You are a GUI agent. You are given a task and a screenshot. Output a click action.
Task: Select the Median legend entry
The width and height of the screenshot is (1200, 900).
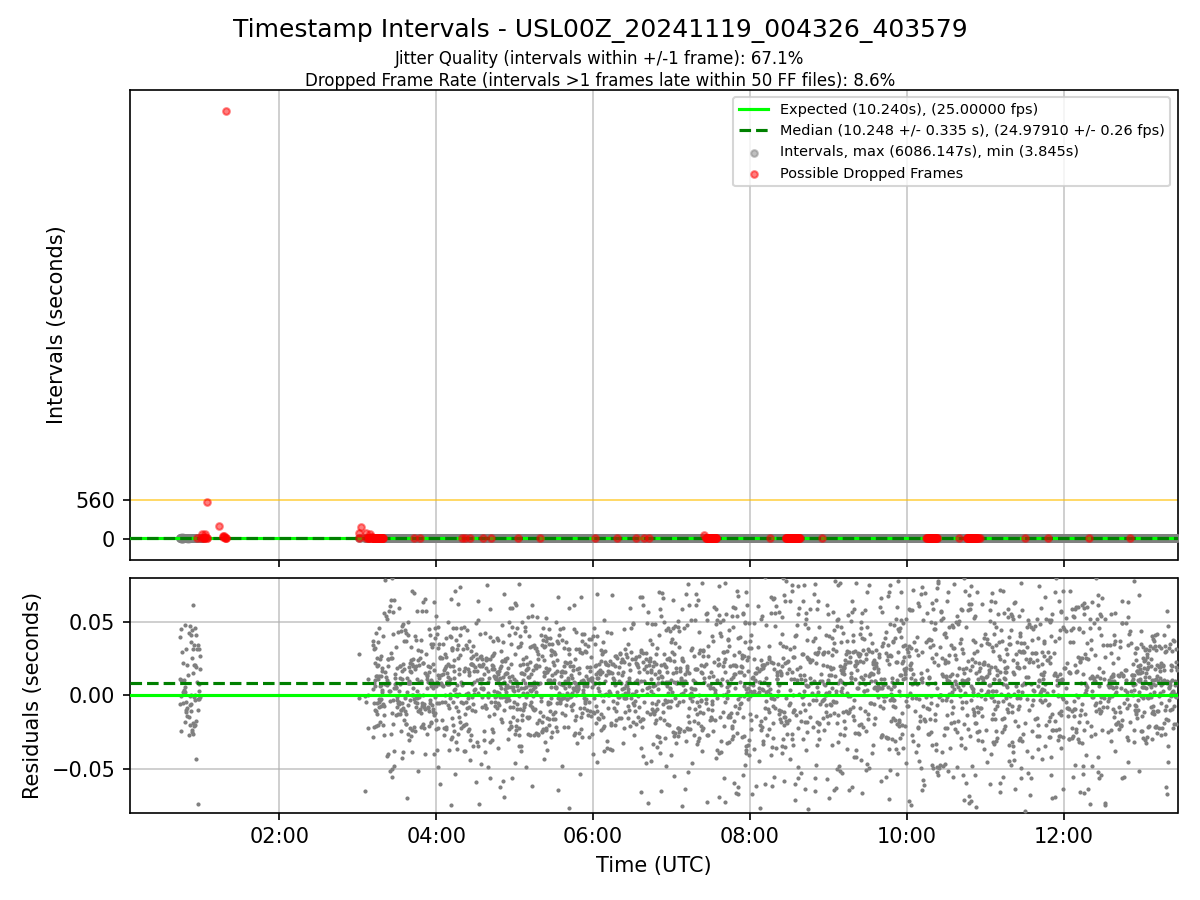(x=951, y=130)
